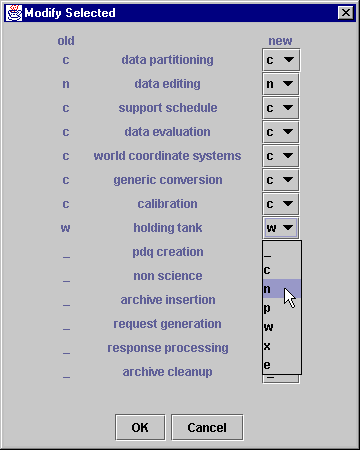The image size is (360, 450).
Task: Choose option c in the dropdown list
Action: (x=282, y=270)
